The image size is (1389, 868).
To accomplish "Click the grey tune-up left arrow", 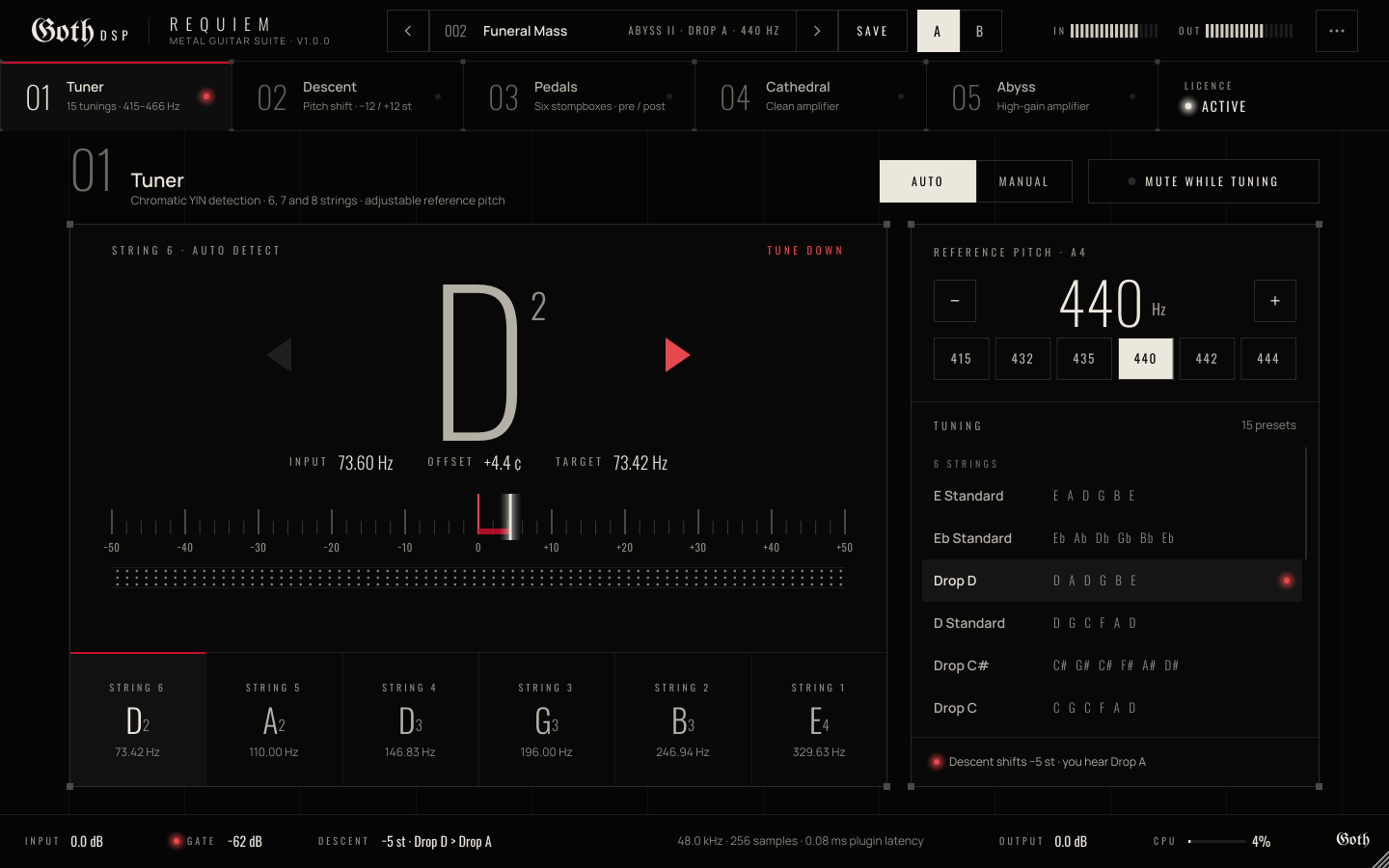I will click(x=280, y=355).
